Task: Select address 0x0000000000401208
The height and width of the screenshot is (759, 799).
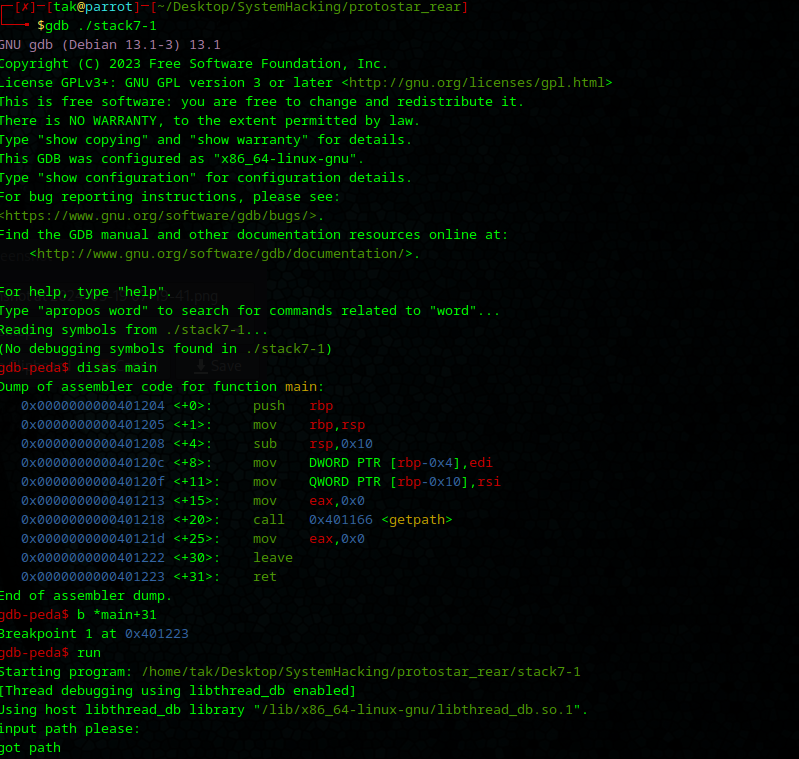Action: point(93,443)
